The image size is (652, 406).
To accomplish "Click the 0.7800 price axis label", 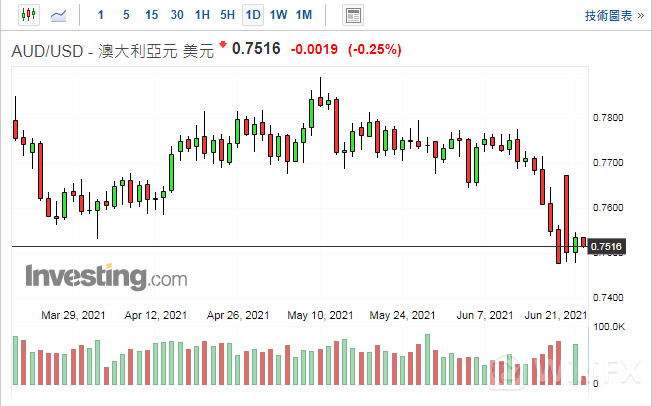I will (x=607, y=118).
